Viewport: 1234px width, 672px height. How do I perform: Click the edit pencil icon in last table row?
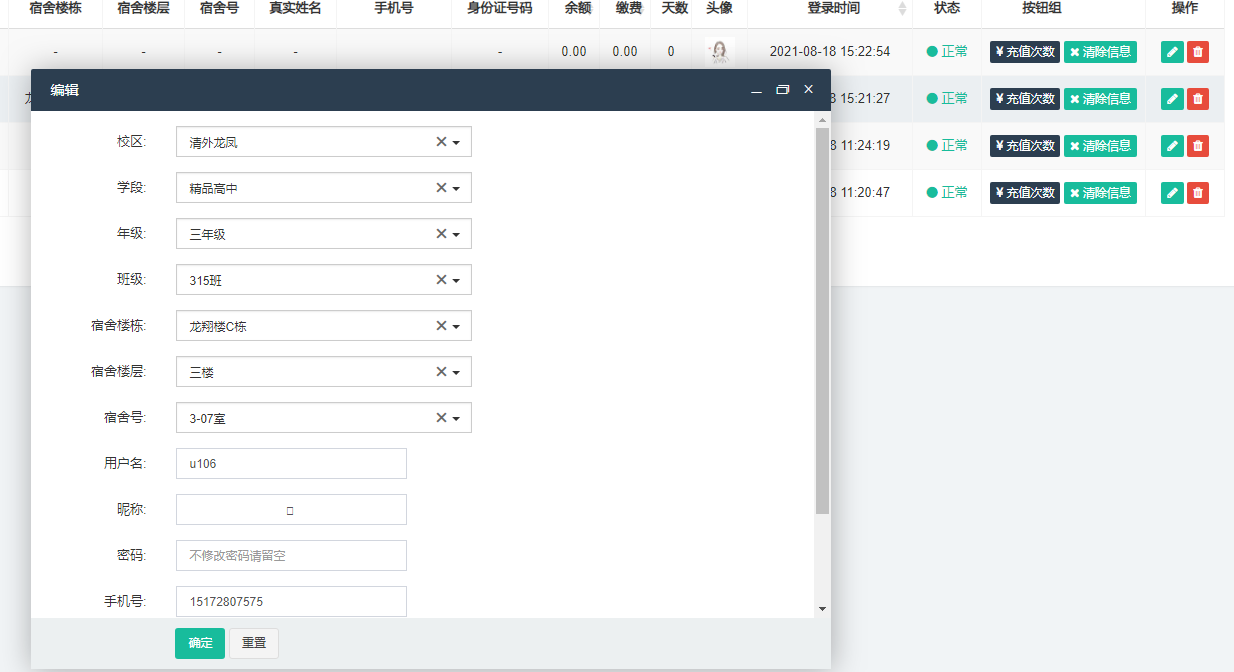(1172, 192)
